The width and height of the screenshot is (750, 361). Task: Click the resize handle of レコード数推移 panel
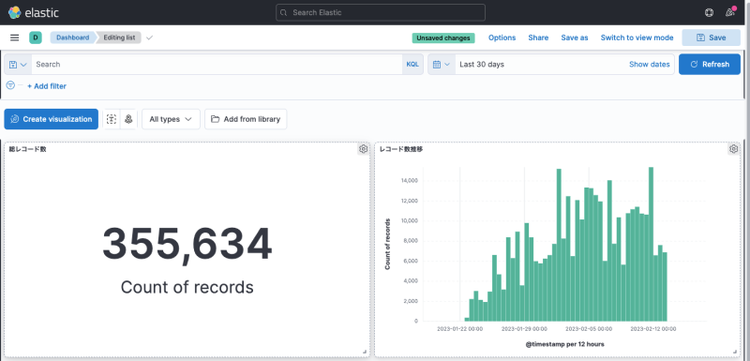click(x=735, y=351)
